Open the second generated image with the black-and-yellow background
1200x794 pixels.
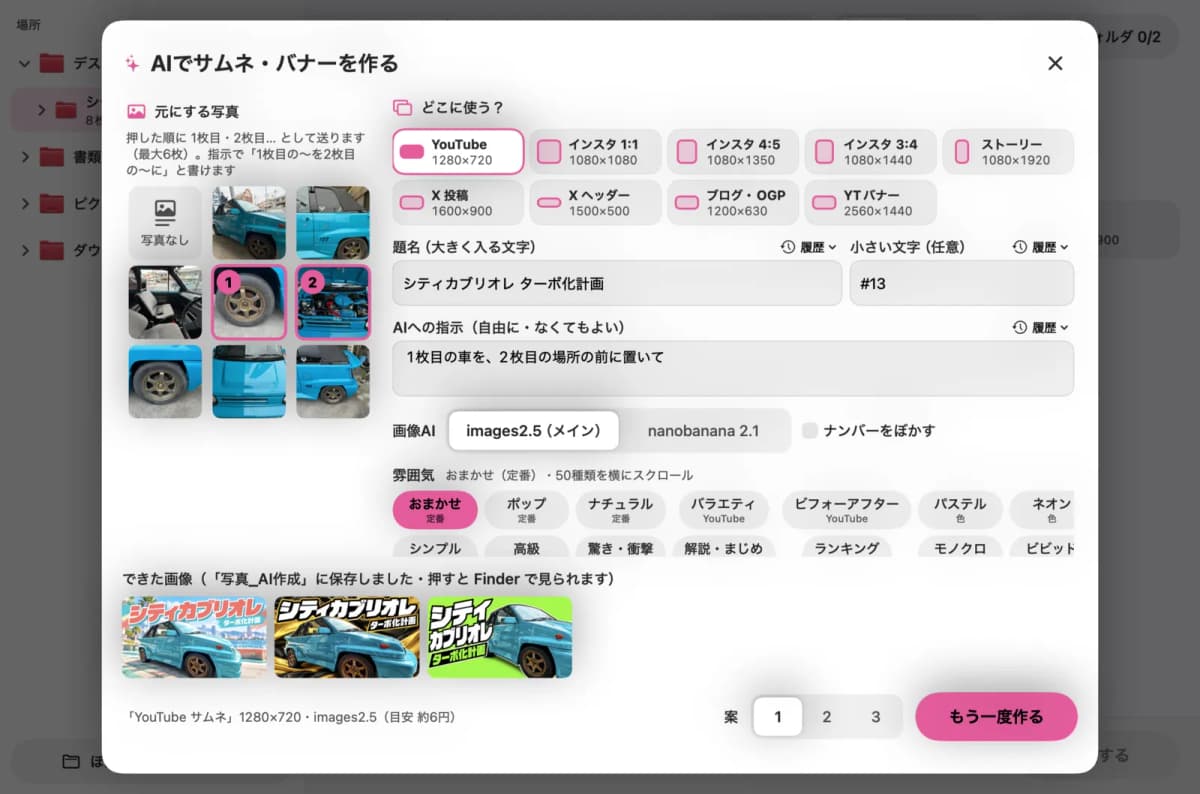[347, 637]
